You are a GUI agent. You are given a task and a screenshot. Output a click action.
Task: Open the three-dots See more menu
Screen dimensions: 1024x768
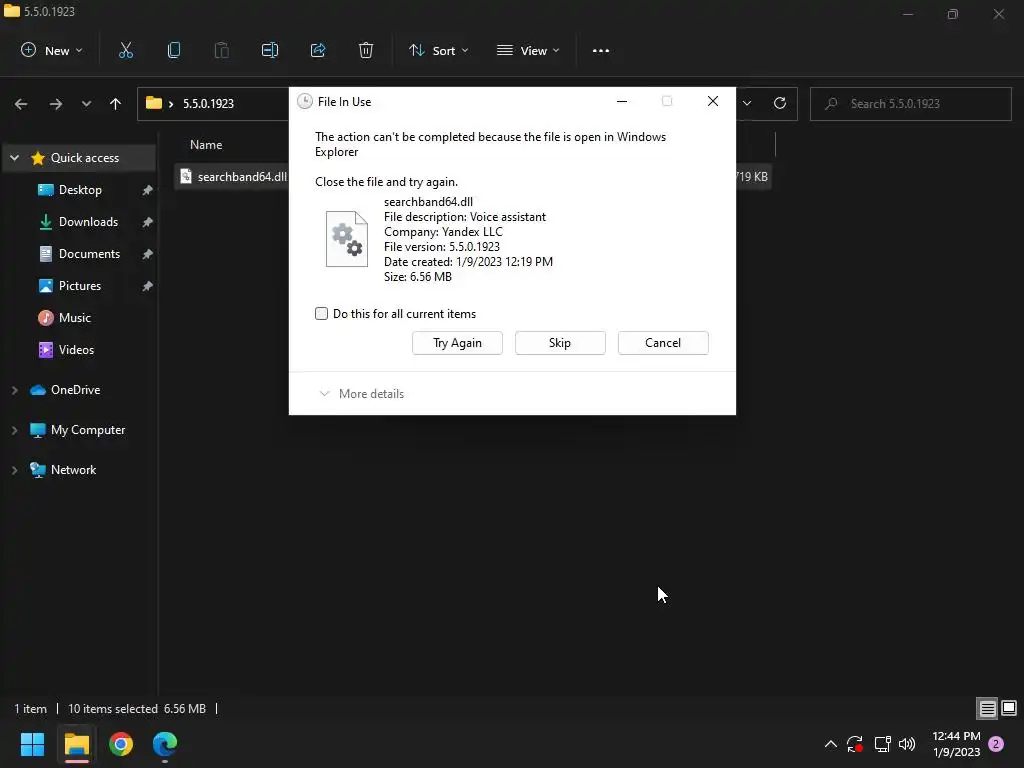[601, 51]
